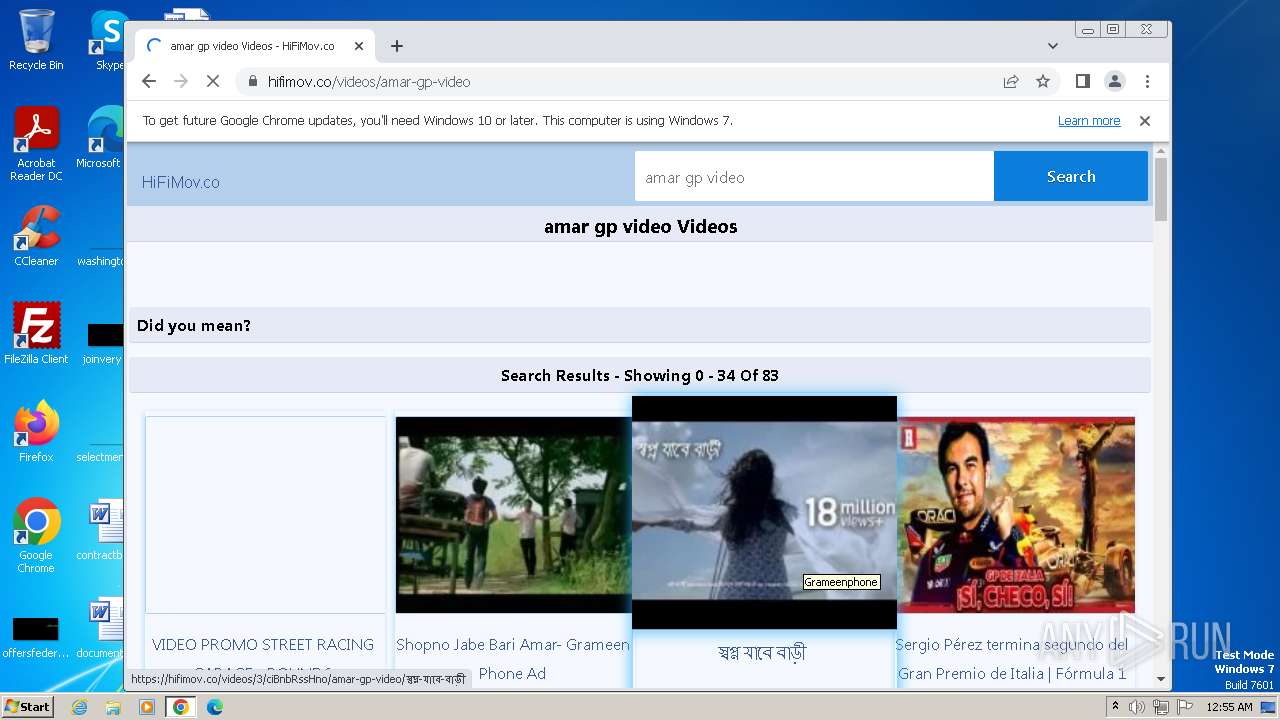Open Shopno Jabe Bari Amar video thumbnail

click(x=513, y=515)
